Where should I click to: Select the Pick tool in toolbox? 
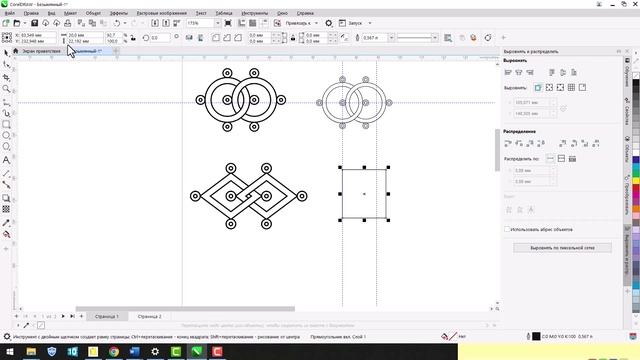[6, 53]
